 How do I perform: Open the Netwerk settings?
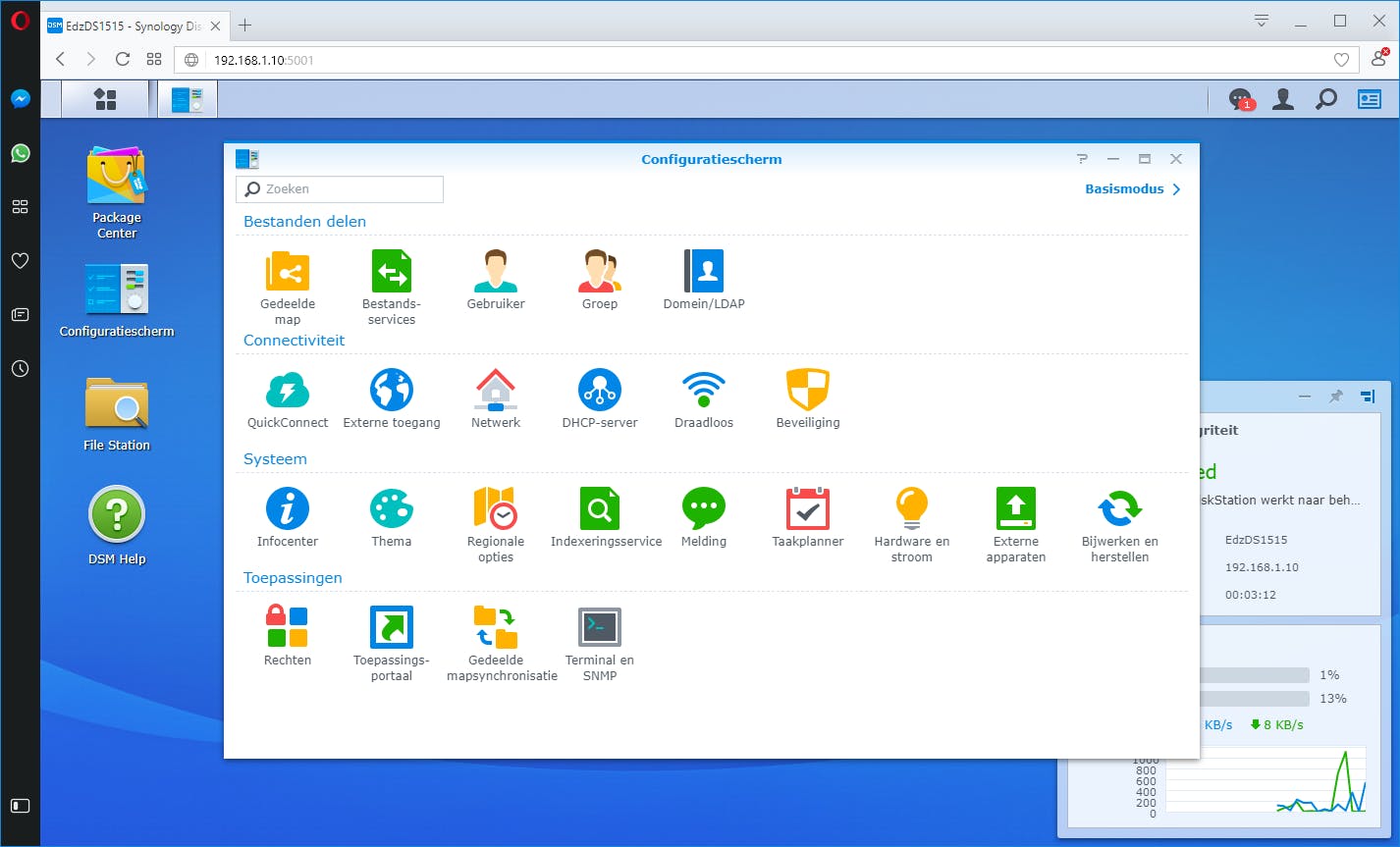(496, 398)
